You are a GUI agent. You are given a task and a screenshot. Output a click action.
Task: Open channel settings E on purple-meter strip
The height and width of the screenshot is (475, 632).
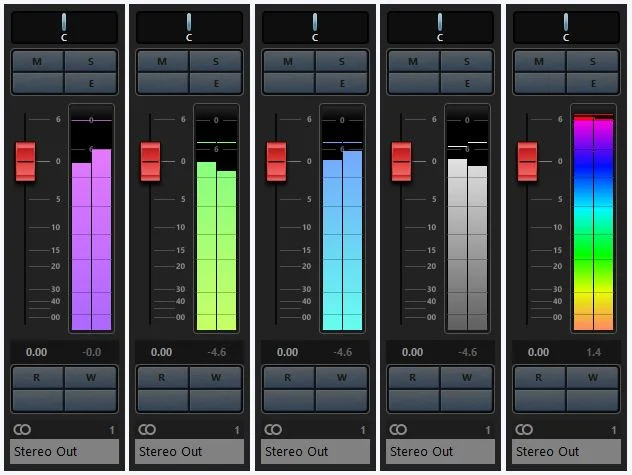coord(91,83)
